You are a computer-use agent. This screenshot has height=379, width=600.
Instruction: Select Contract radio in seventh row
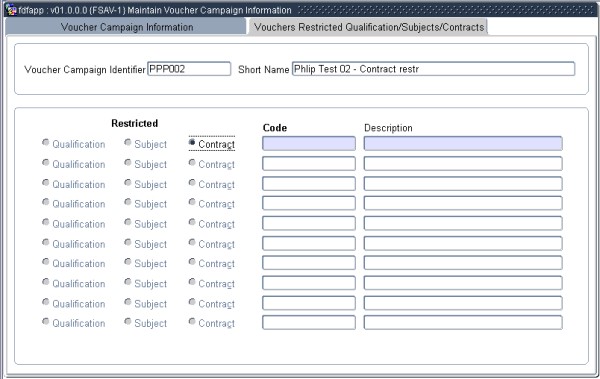192,261
